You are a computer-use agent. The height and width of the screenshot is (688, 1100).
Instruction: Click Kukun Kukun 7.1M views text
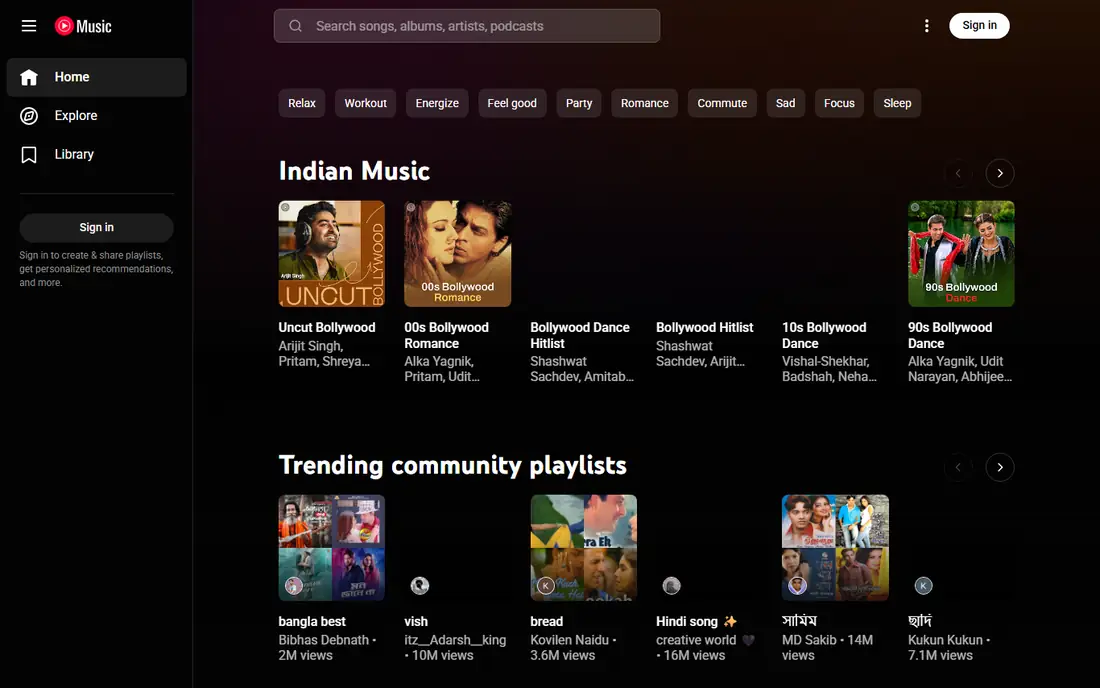[949, 647]
